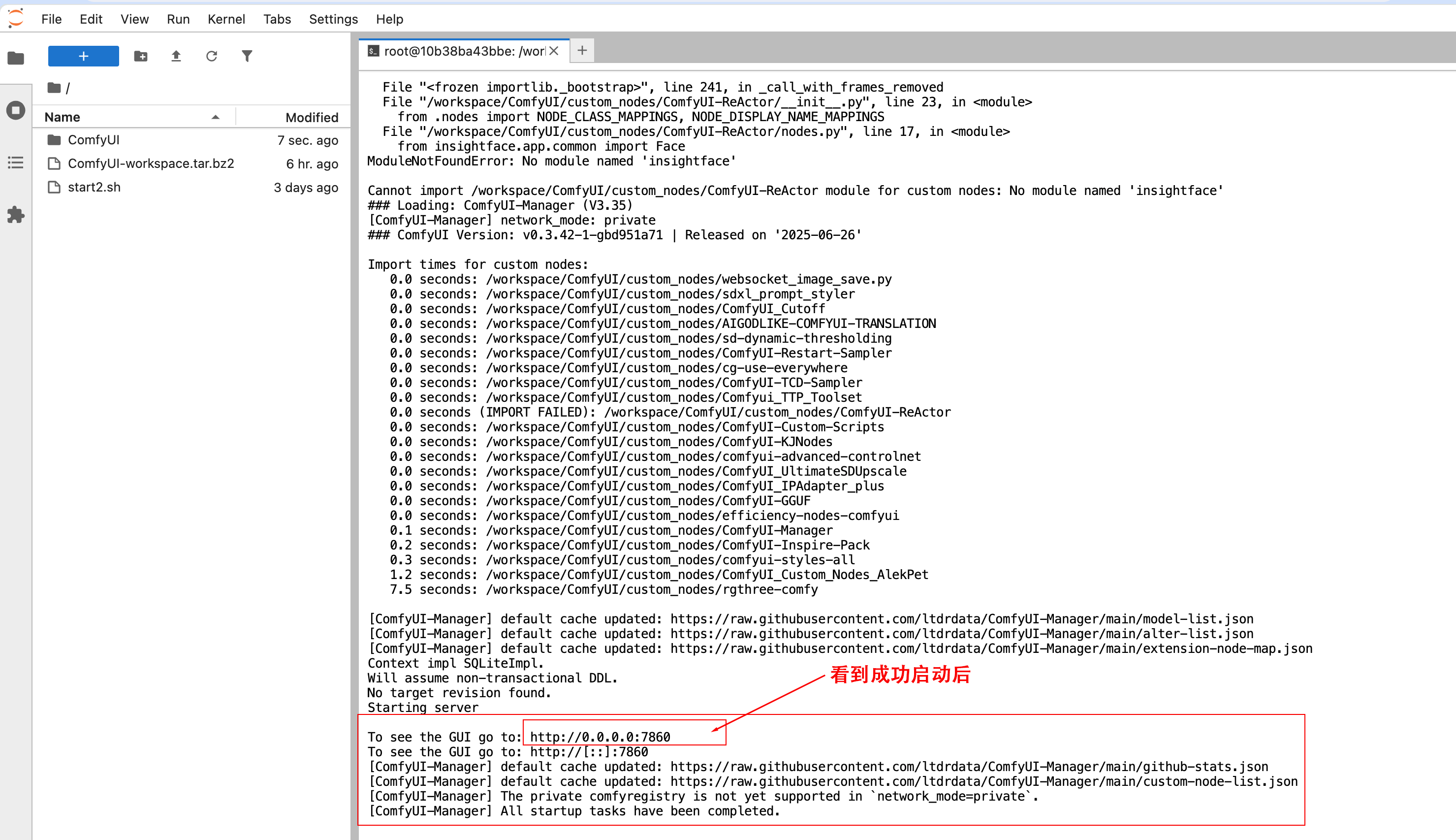This screenshot has height=840, width=1456.
Task: Select the start2.sh file
Action: coord(191,188)
